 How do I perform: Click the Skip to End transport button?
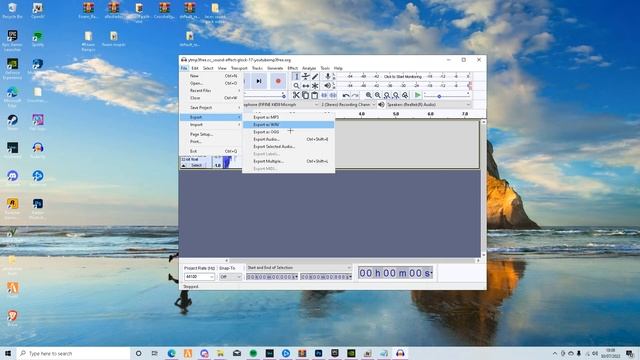tap(259, 81)
